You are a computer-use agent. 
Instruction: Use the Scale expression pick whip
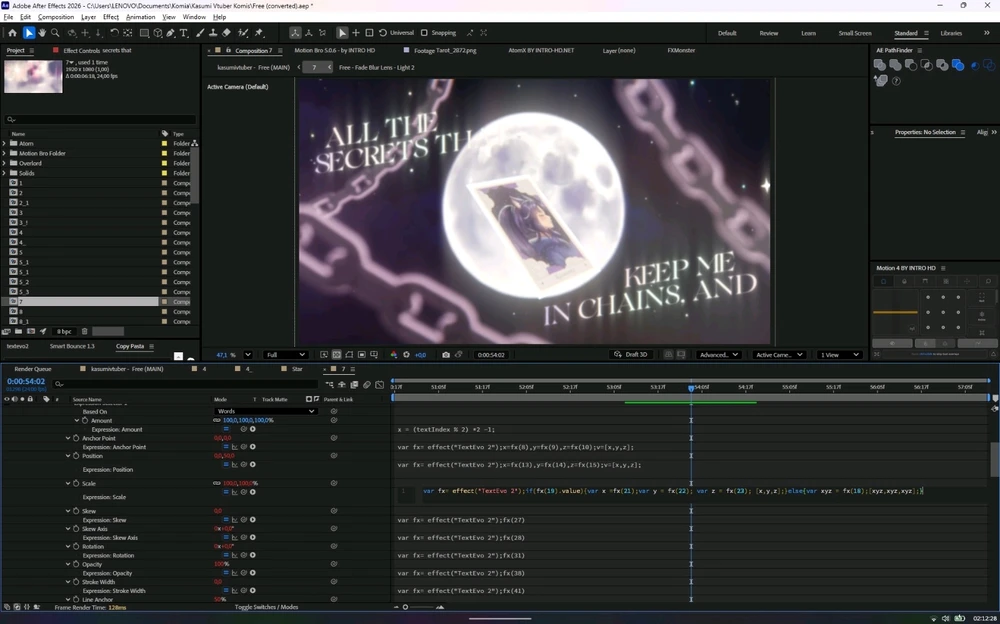[x=244, y=492]
